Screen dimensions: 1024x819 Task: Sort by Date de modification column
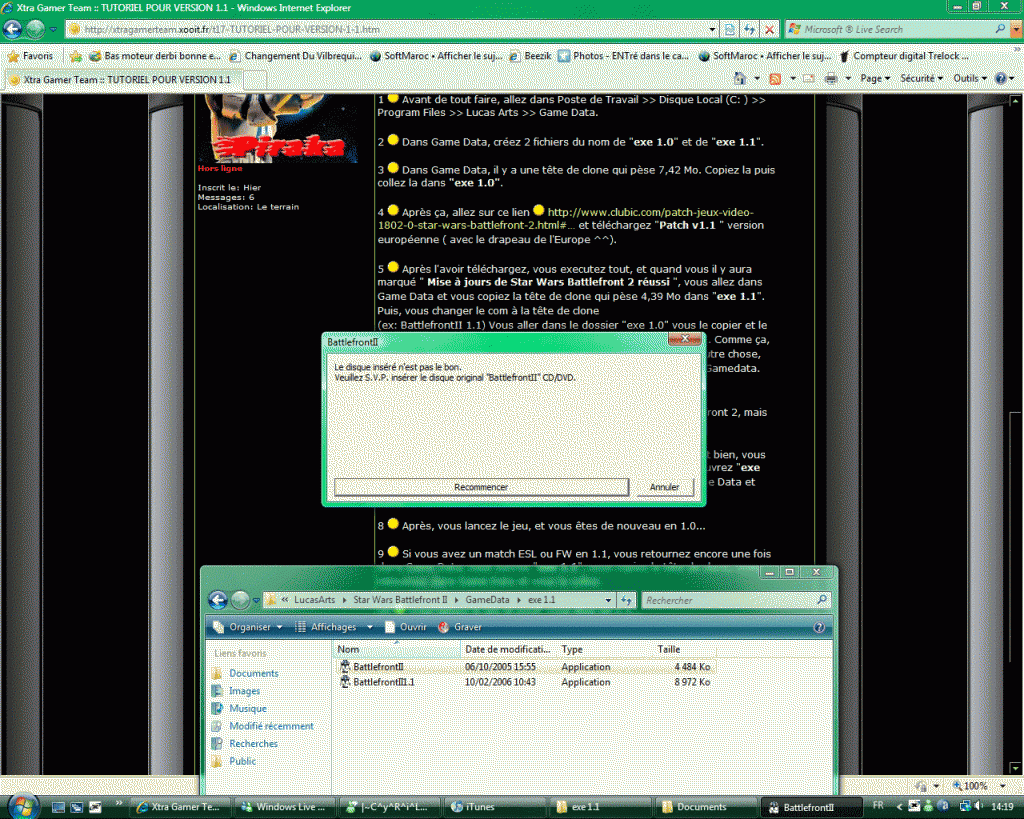point(508,649)
